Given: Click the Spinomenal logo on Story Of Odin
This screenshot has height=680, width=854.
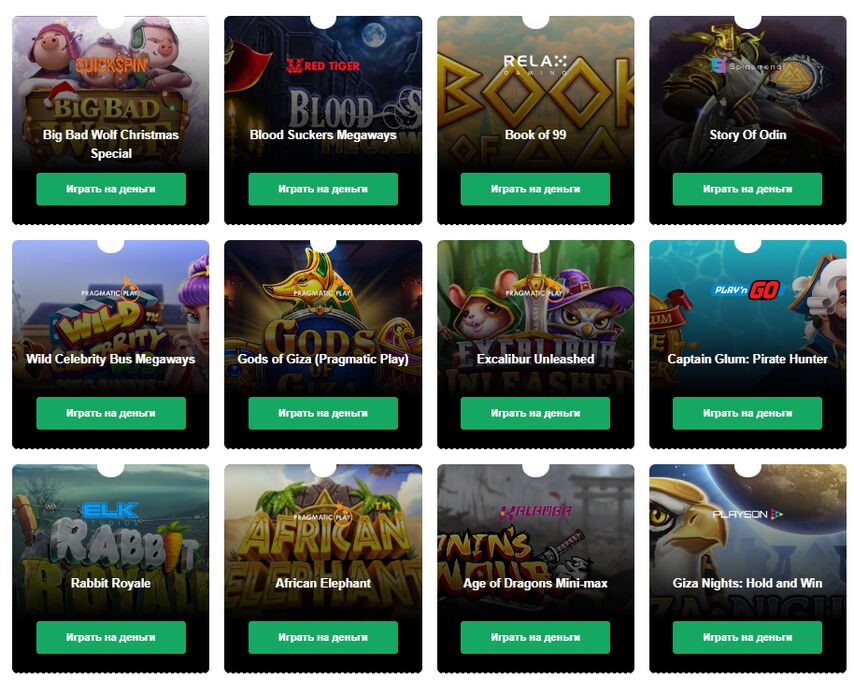Looking at the screenshot, I should pyautogui.click(x=747, y=66).
